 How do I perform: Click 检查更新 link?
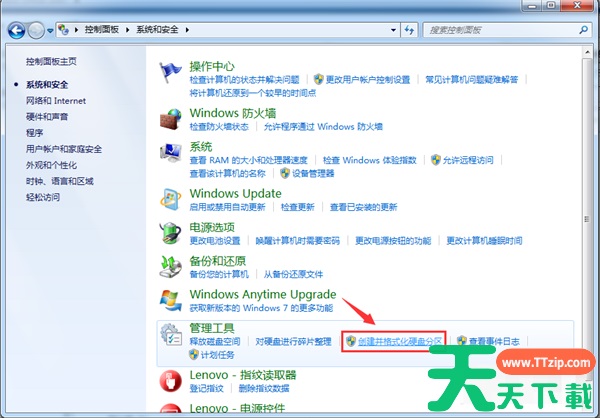(x=298, y=207)
